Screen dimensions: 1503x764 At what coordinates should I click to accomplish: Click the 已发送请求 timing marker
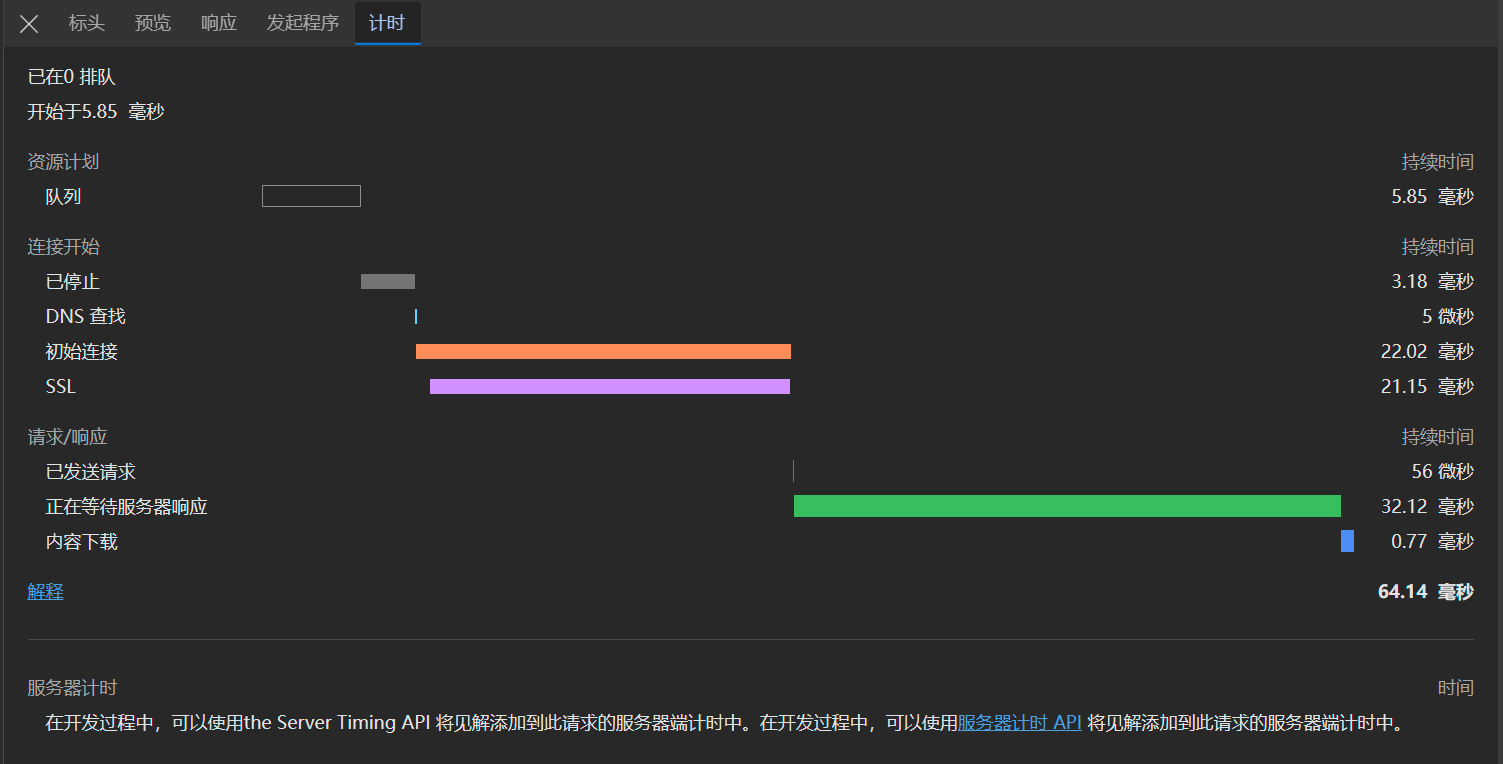tap(793, 472)
